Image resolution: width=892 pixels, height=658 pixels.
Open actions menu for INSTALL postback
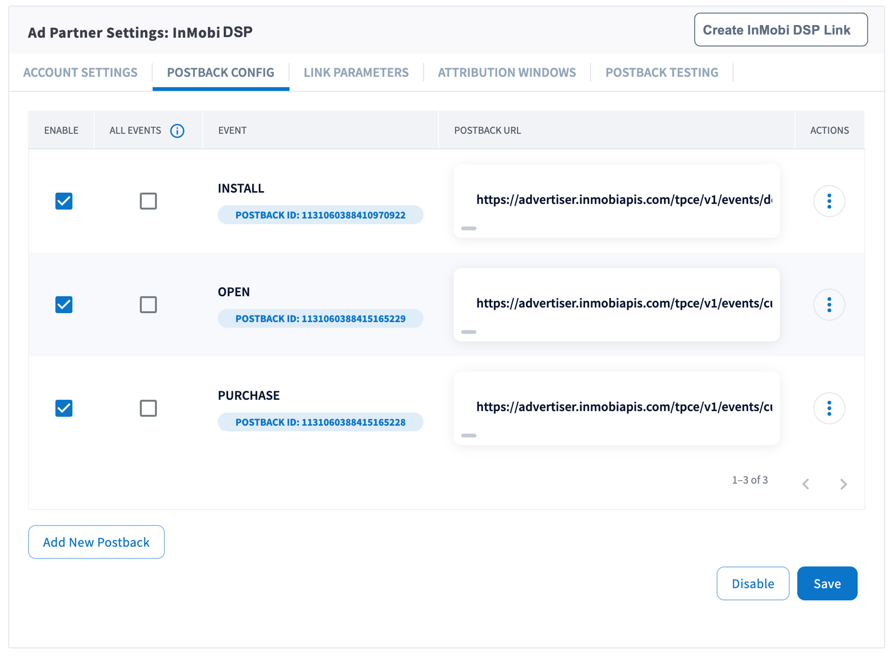pyautogui.click(x=829, y=201)
